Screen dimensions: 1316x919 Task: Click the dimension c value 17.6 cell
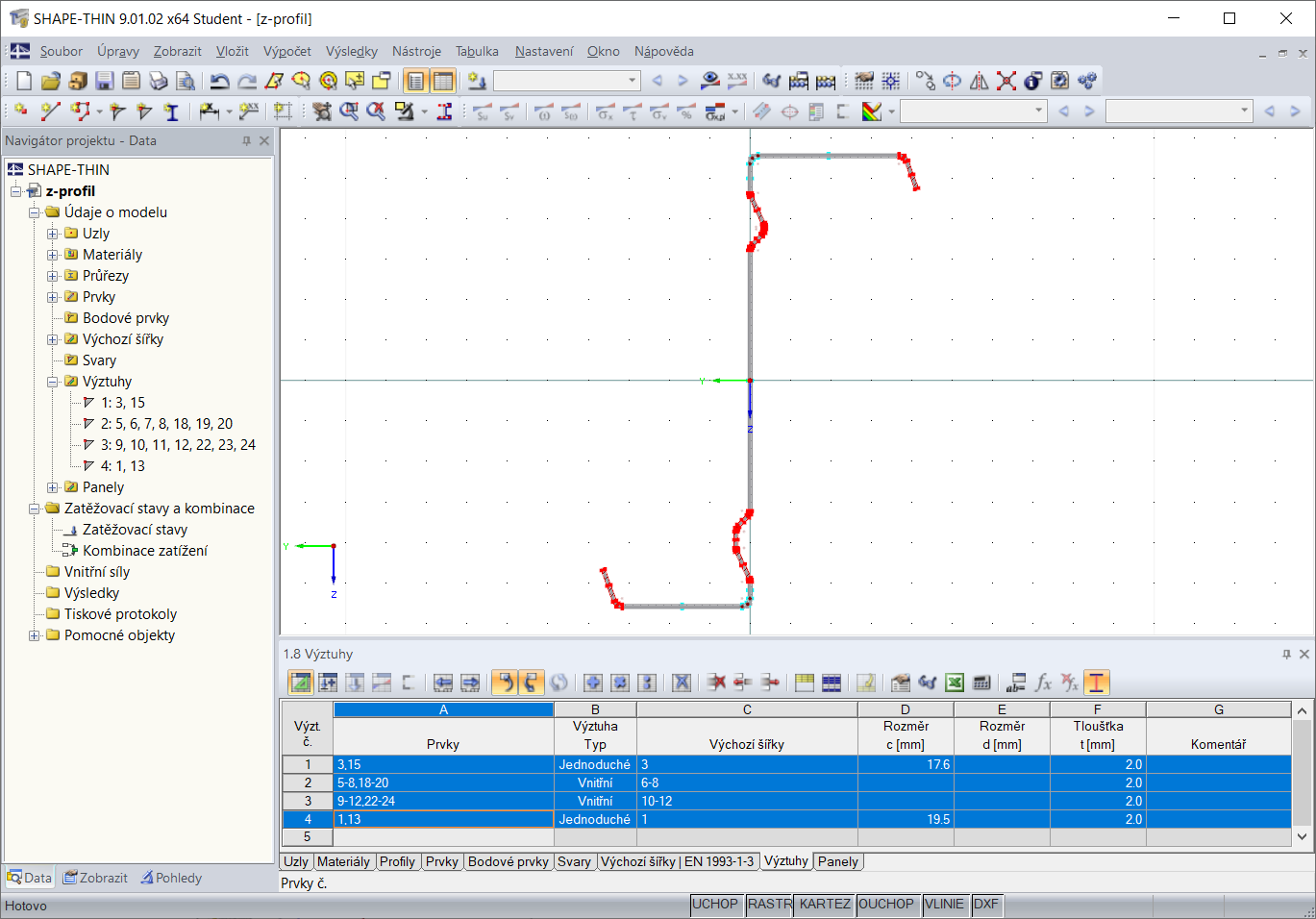coord(906,764)
